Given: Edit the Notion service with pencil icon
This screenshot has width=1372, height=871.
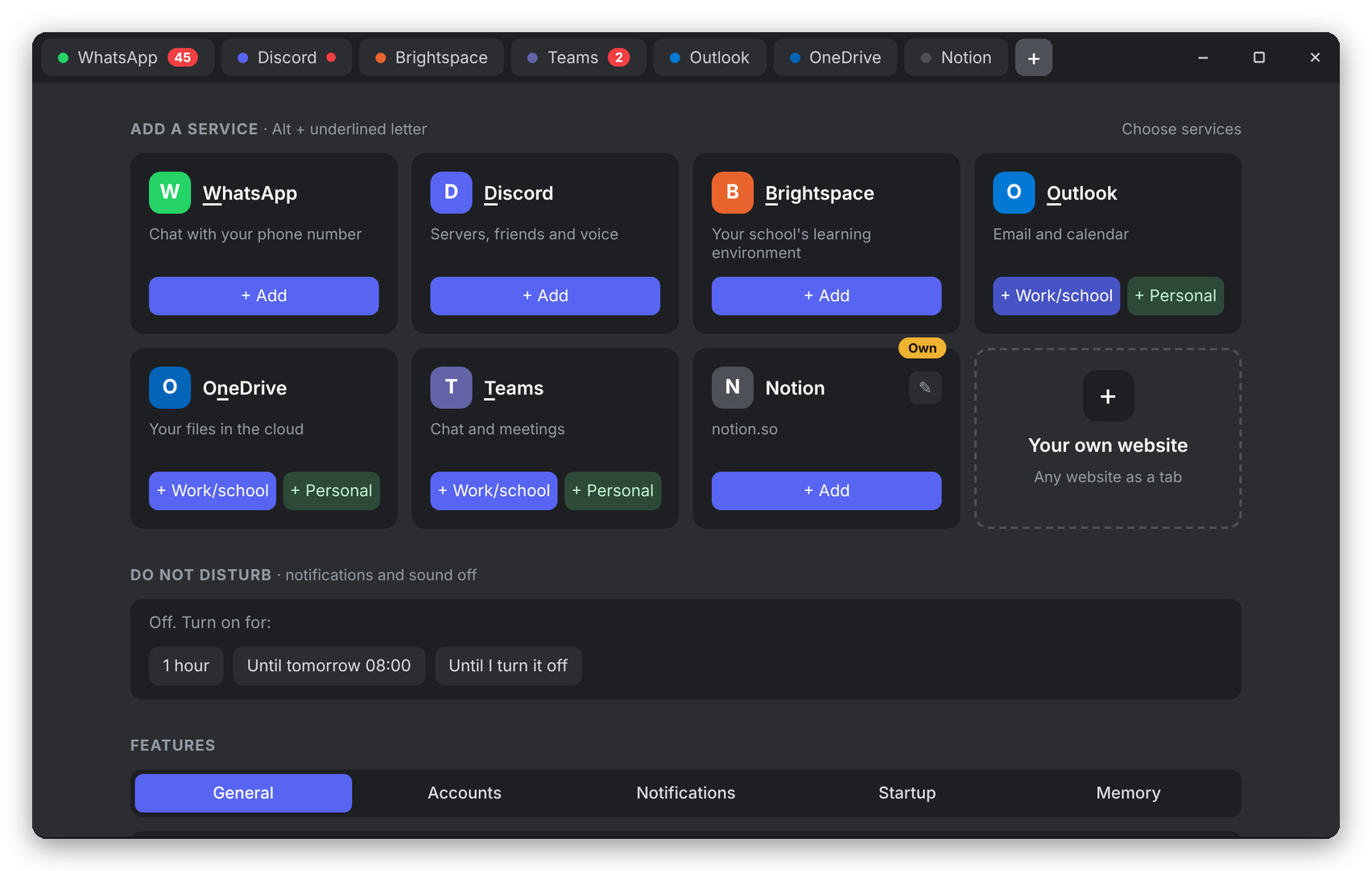Looking at the screenshot, I should pos(925,387).
